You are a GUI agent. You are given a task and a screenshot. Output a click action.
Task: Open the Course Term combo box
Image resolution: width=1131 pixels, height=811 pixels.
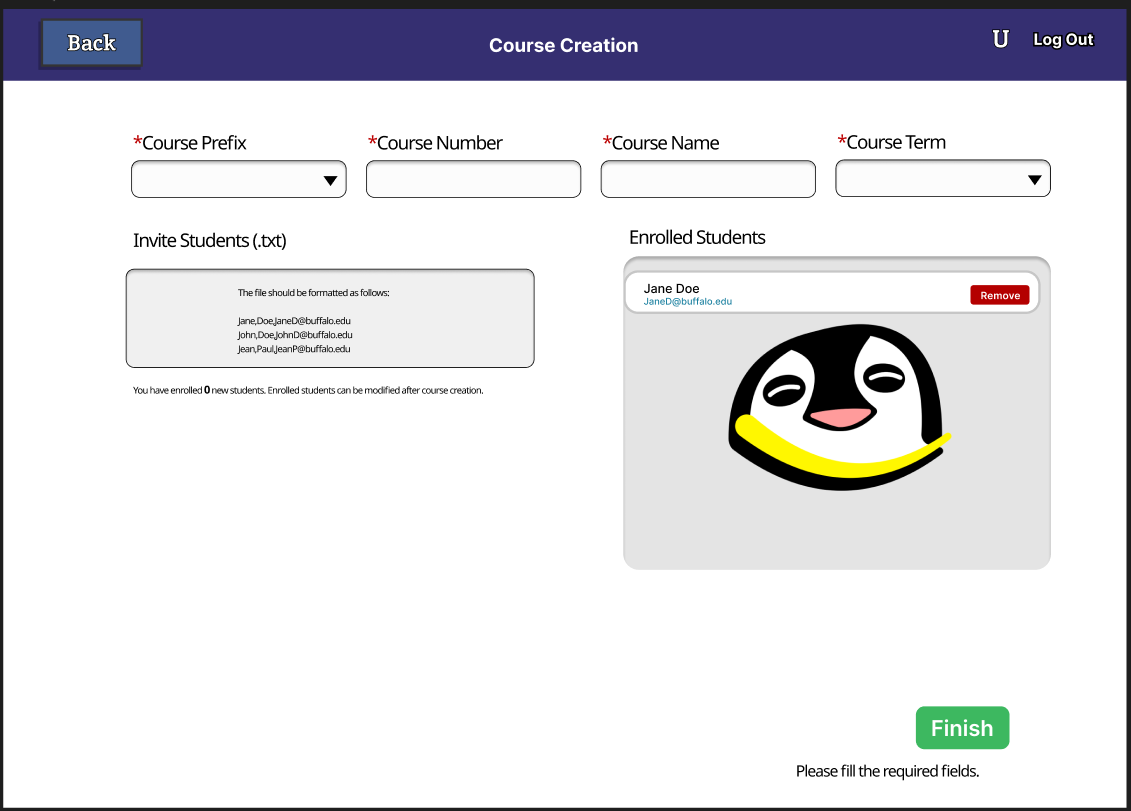click(943, 178)
